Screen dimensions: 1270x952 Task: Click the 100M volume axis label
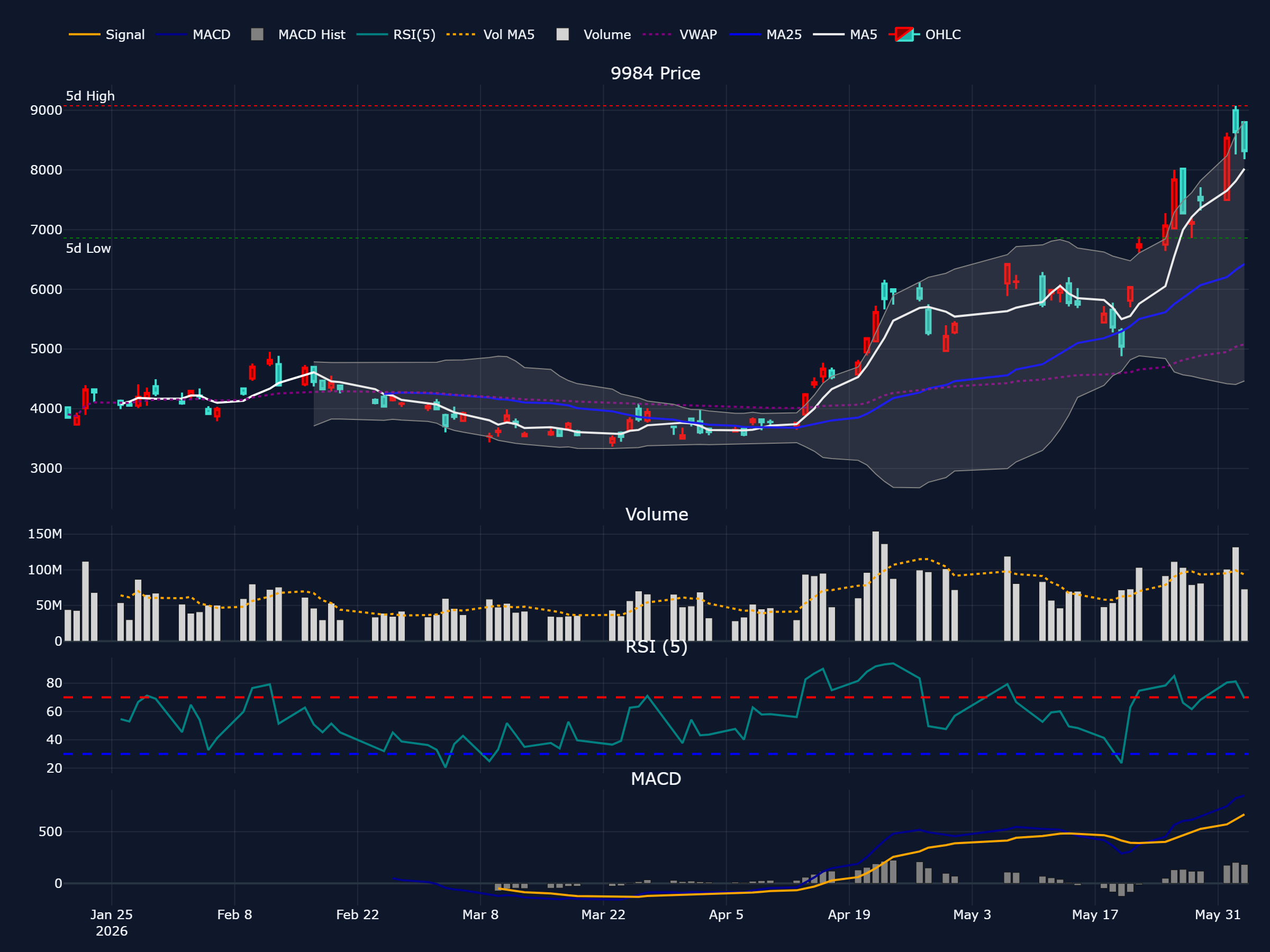pos(45,570)
